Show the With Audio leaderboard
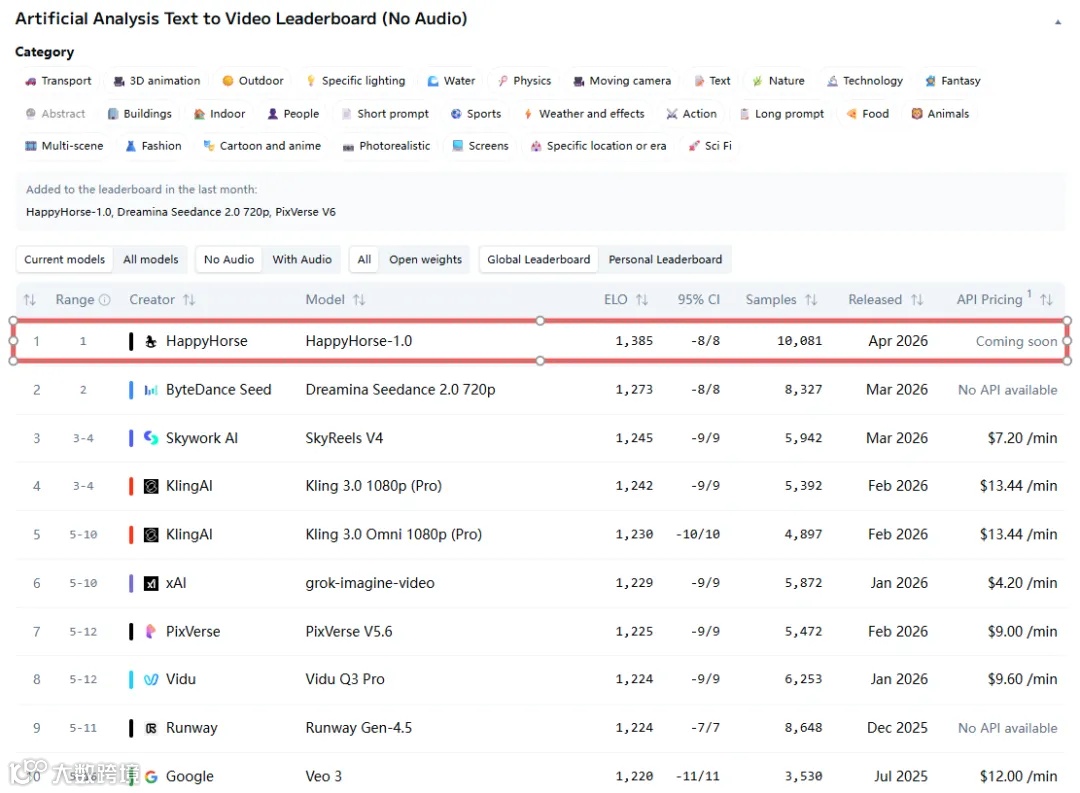This screenshot has height=793, width=1080. click(x=302, y=260)
